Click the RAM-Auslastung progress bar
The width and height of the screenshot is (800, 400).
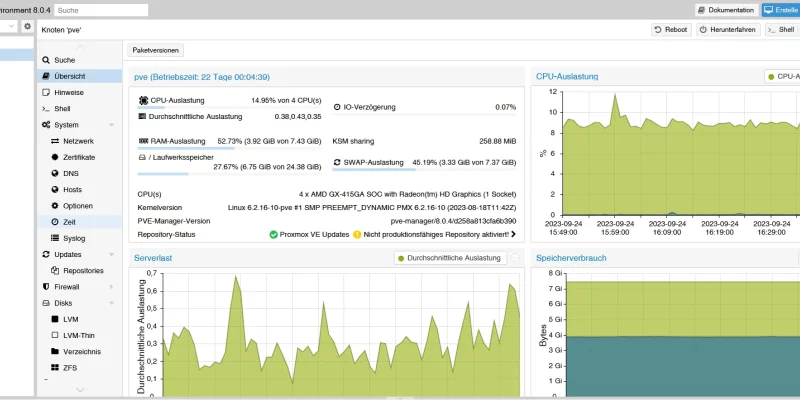(x=230, y=148)
